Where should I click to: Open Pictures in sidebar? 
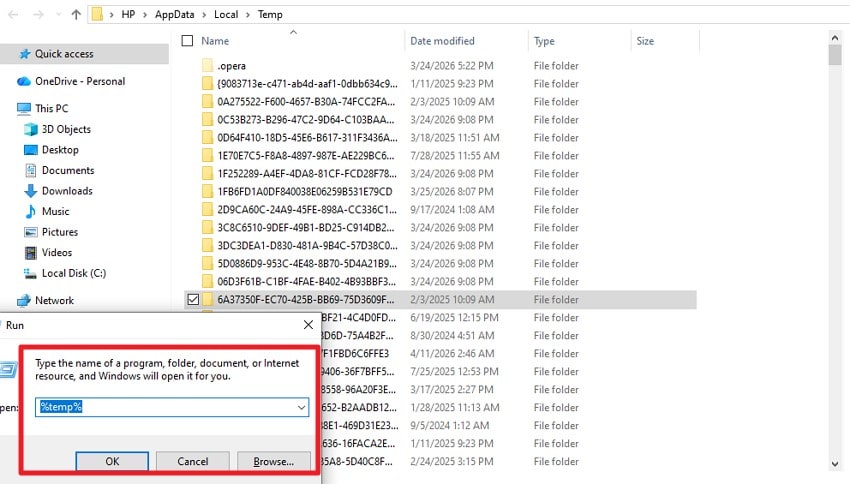(60, 232)
